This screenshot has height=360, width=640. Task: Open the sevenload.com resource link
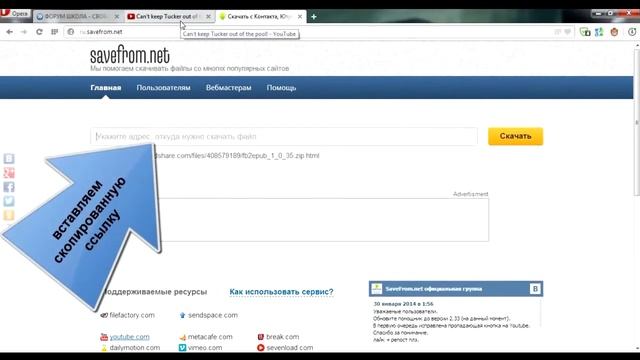pos(290,348)
